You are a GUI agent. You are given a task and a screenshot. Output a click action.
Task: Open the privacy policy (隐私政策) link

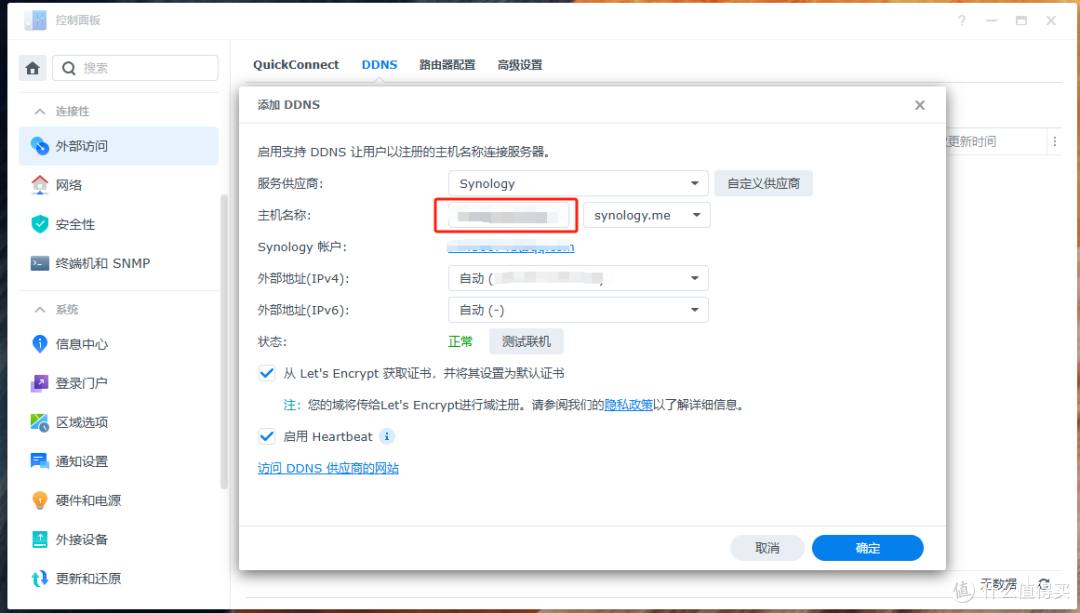[628, 405]
